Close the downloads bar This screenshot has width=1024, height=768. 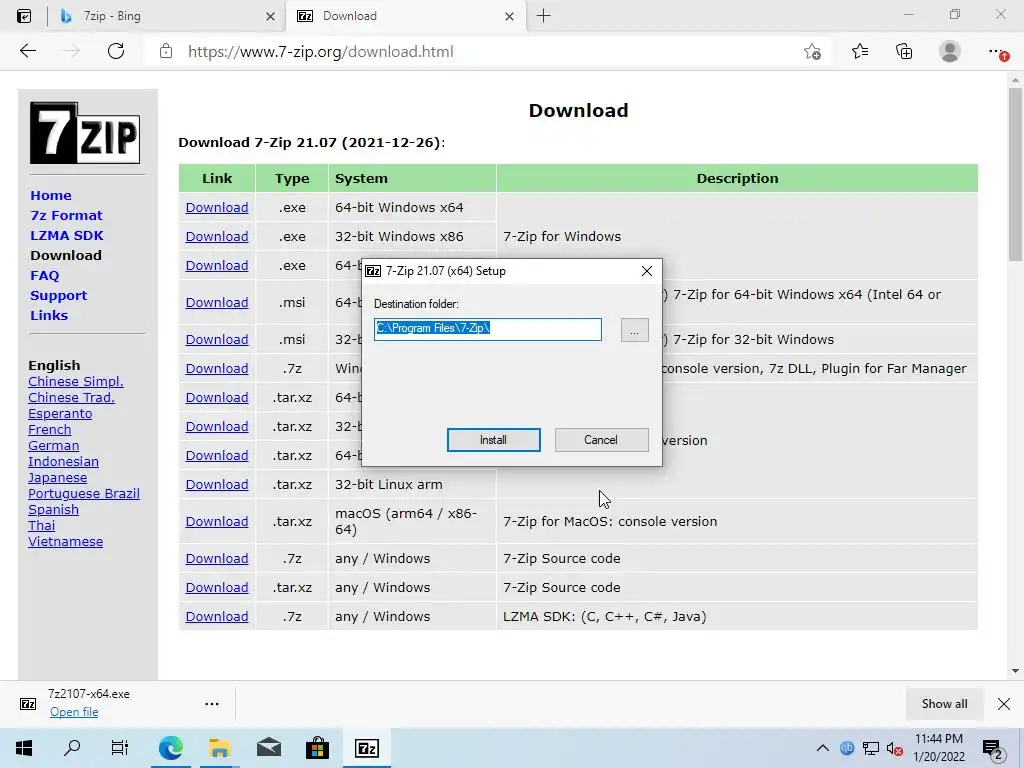1004,704
